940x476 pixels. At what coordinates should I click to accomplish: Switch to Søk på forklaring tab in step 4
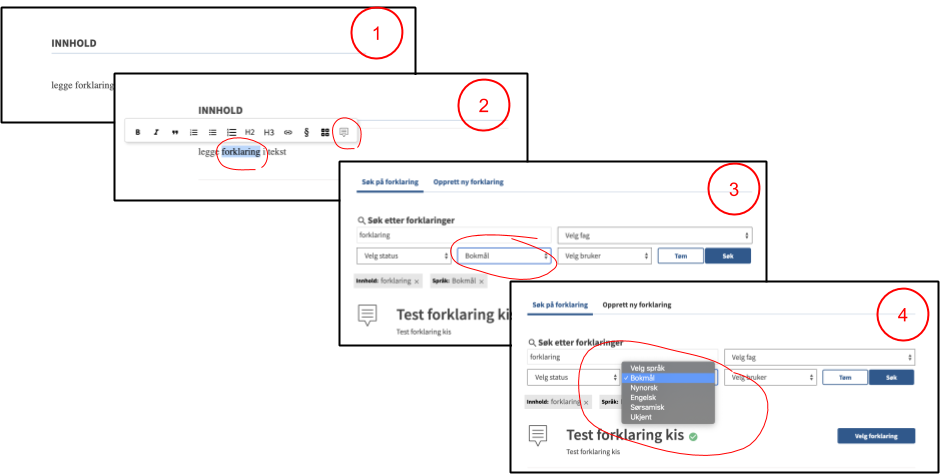click(560, 305)
